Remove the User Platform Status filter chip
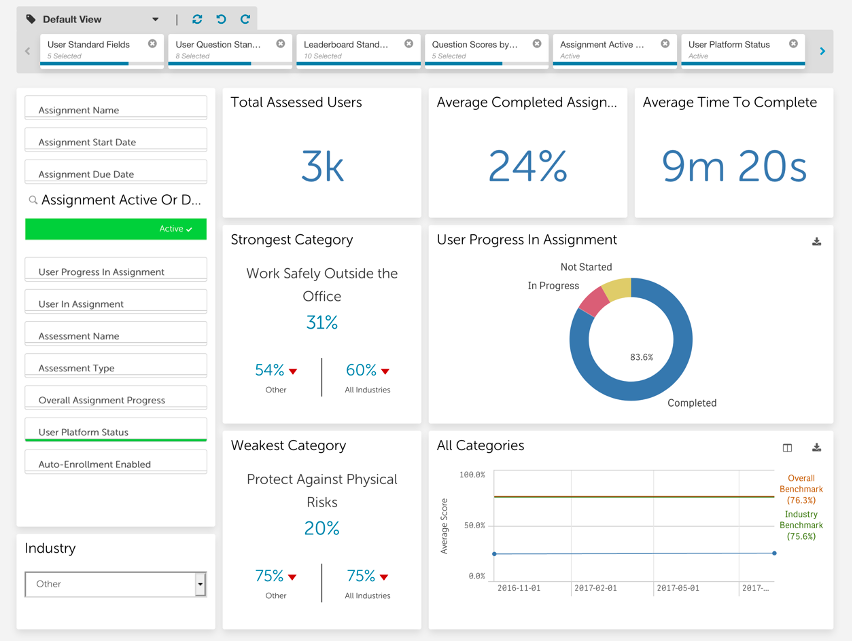Screen dimensions: 852x641 pyautogui.click(x=794, y=43)
